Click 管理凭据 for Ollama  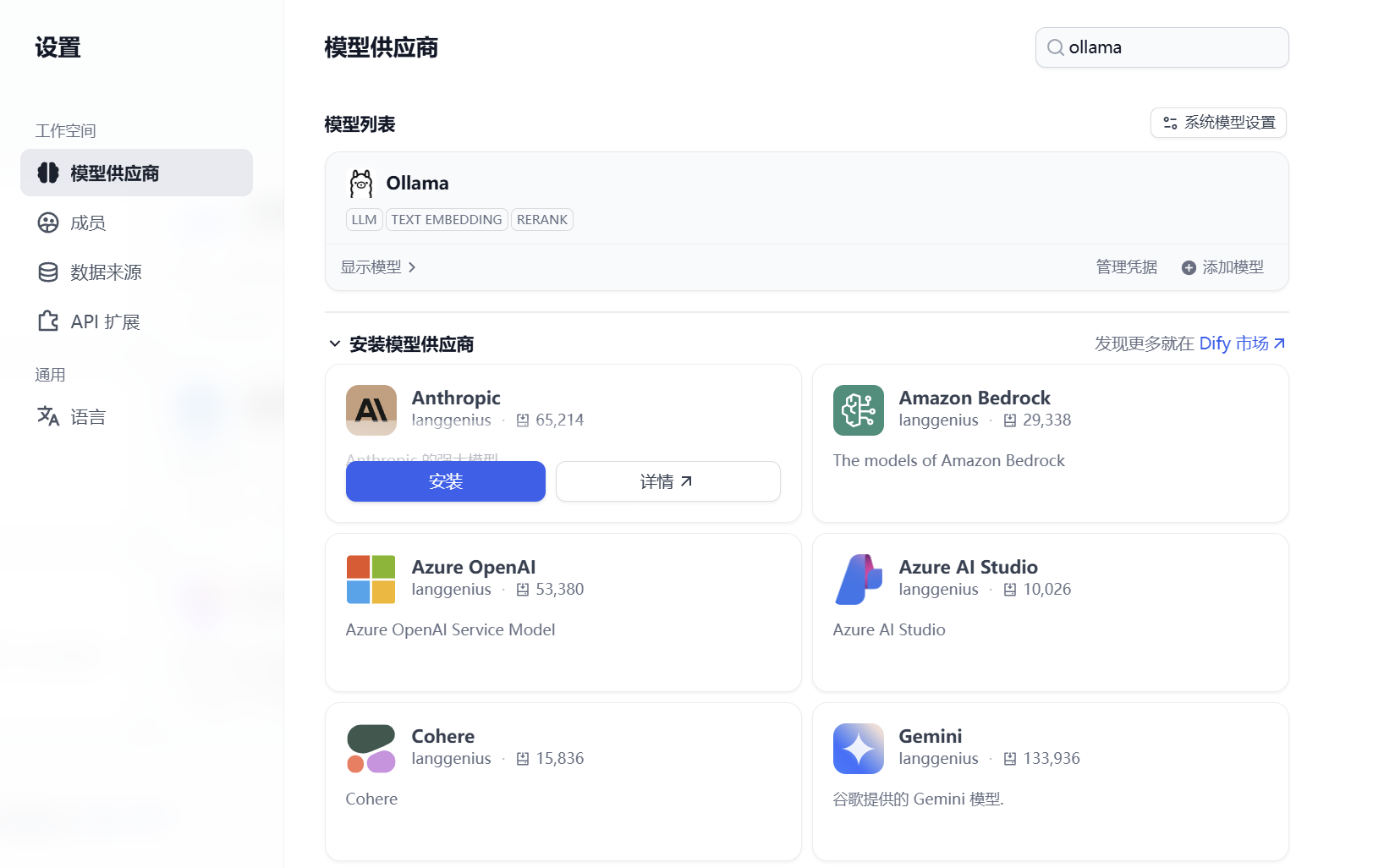tap(1126, 267)
